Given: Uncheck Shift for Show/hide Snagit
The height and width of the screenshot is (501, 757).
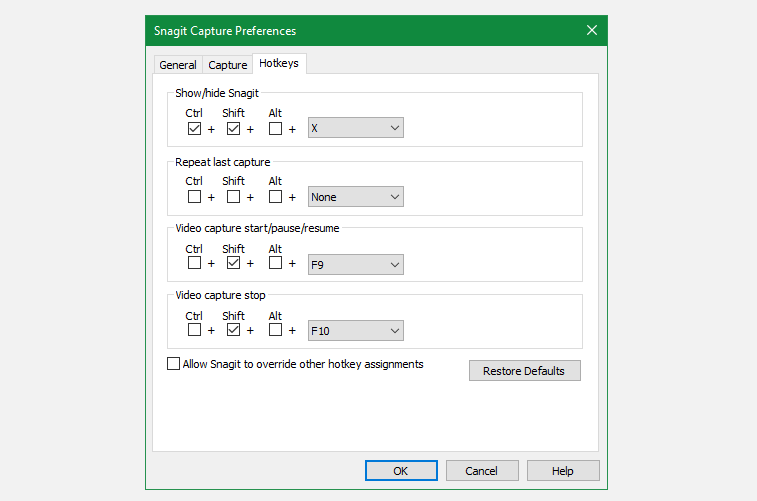Looking at the screenshot, I should click(x=233, y=129).
